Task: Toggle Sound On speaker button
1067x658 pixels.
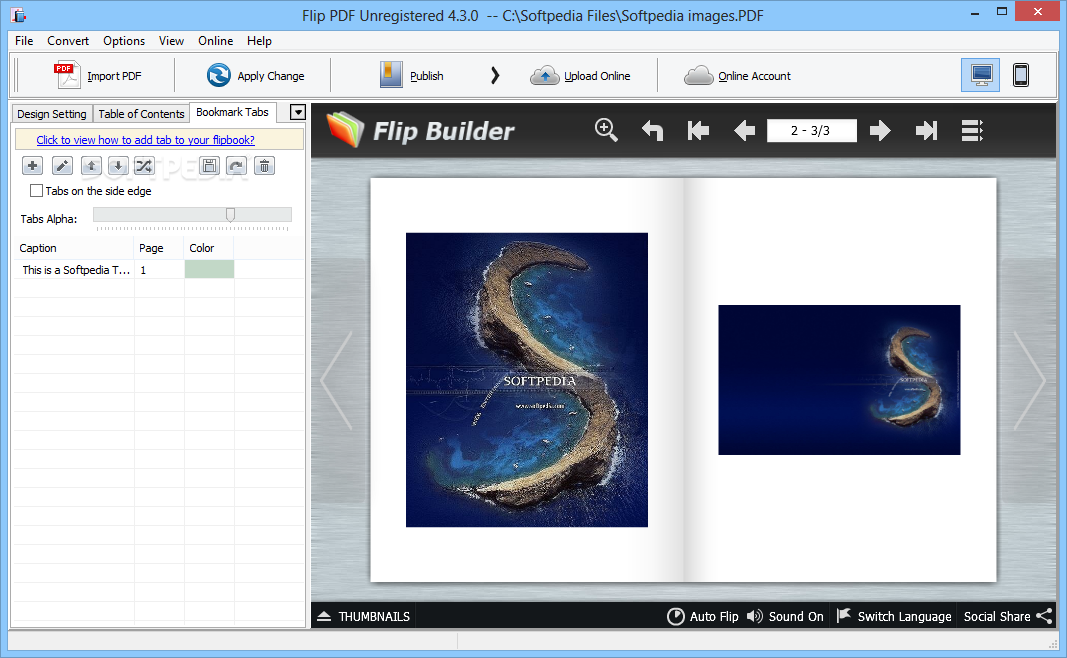Action: tap(785, 616)
